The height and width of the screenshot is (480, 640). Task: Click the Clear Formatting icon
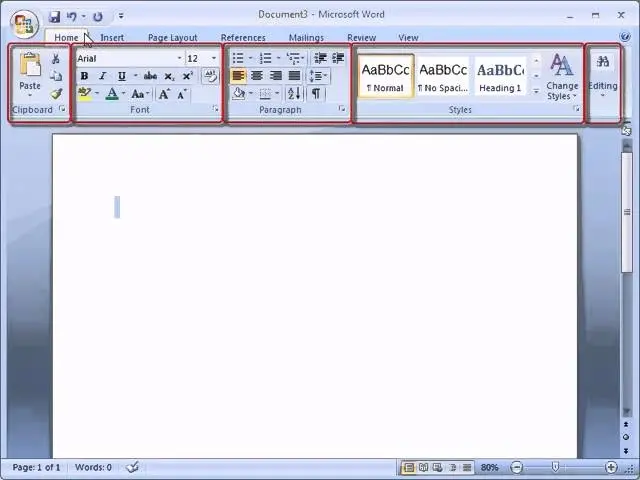coord(210,76)
